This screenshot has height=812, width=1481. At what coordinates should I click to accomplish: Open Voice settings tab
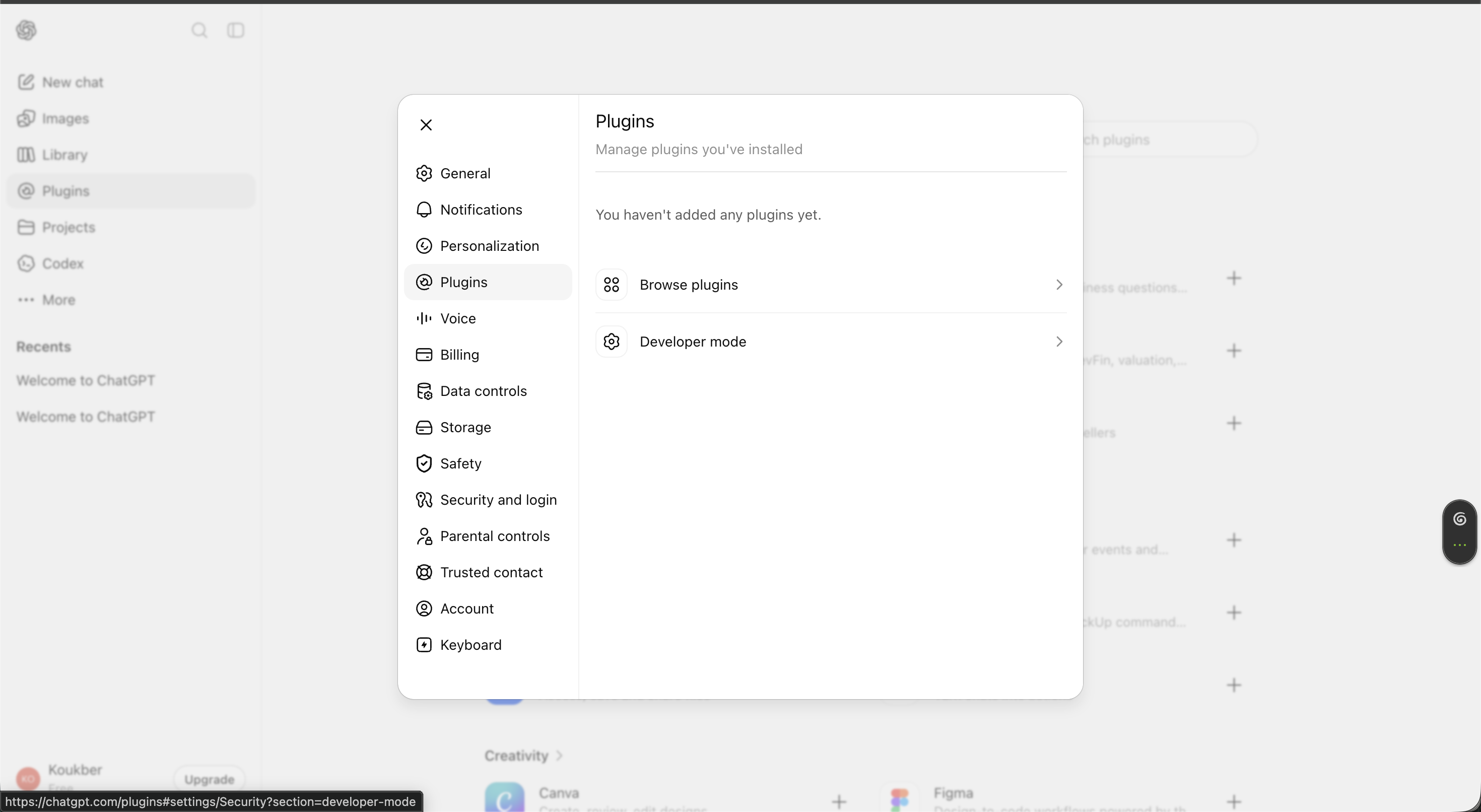click(x=488, y=318)
